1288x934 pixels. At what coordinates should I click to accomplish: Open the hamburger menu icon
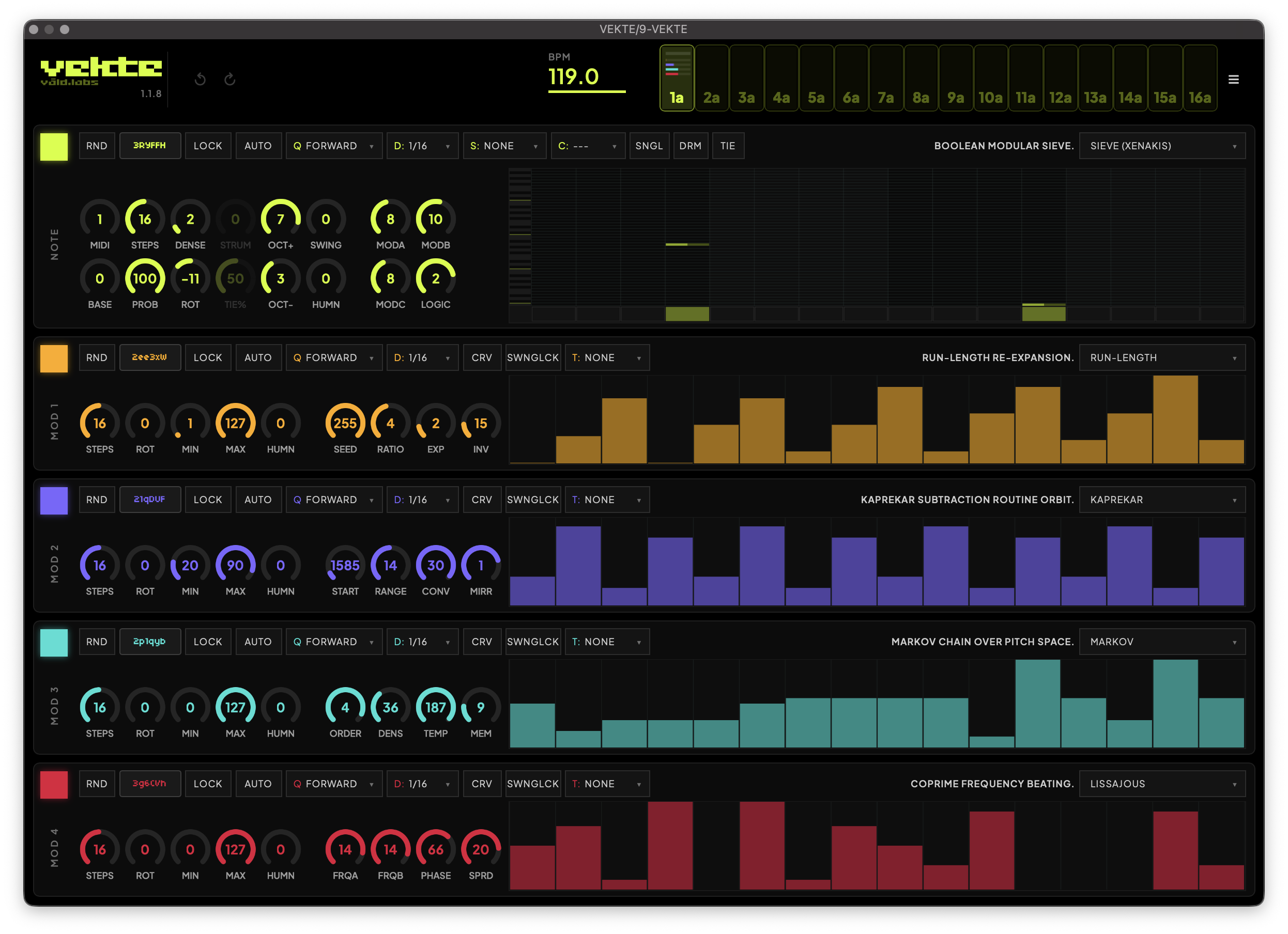point(1233,80)
